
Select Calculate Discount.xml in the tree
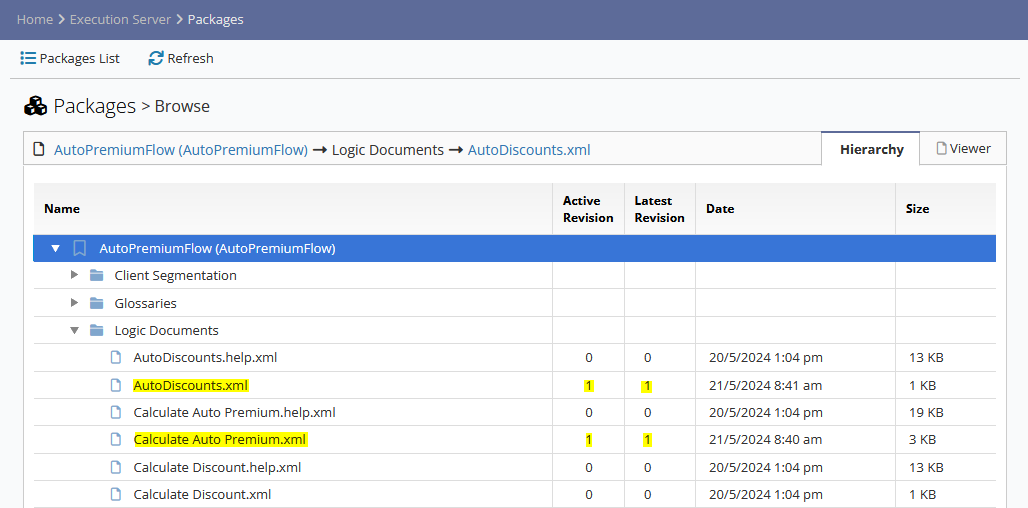[203, 494]
